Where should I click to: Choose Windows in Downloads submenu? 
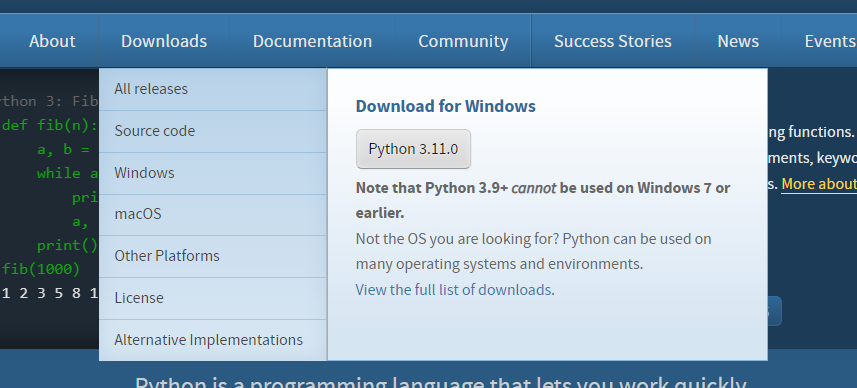tap(213, 173)
